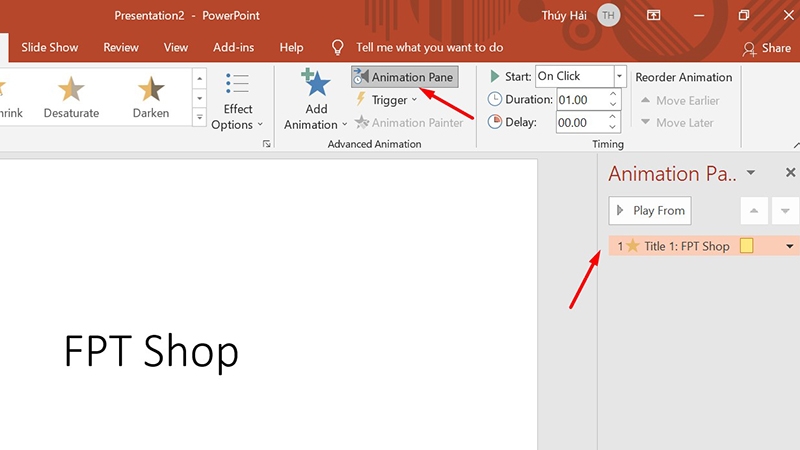Open the View ribbon tab
The image size is (800, 450).
pyautogui.click(x=176, y=47)
